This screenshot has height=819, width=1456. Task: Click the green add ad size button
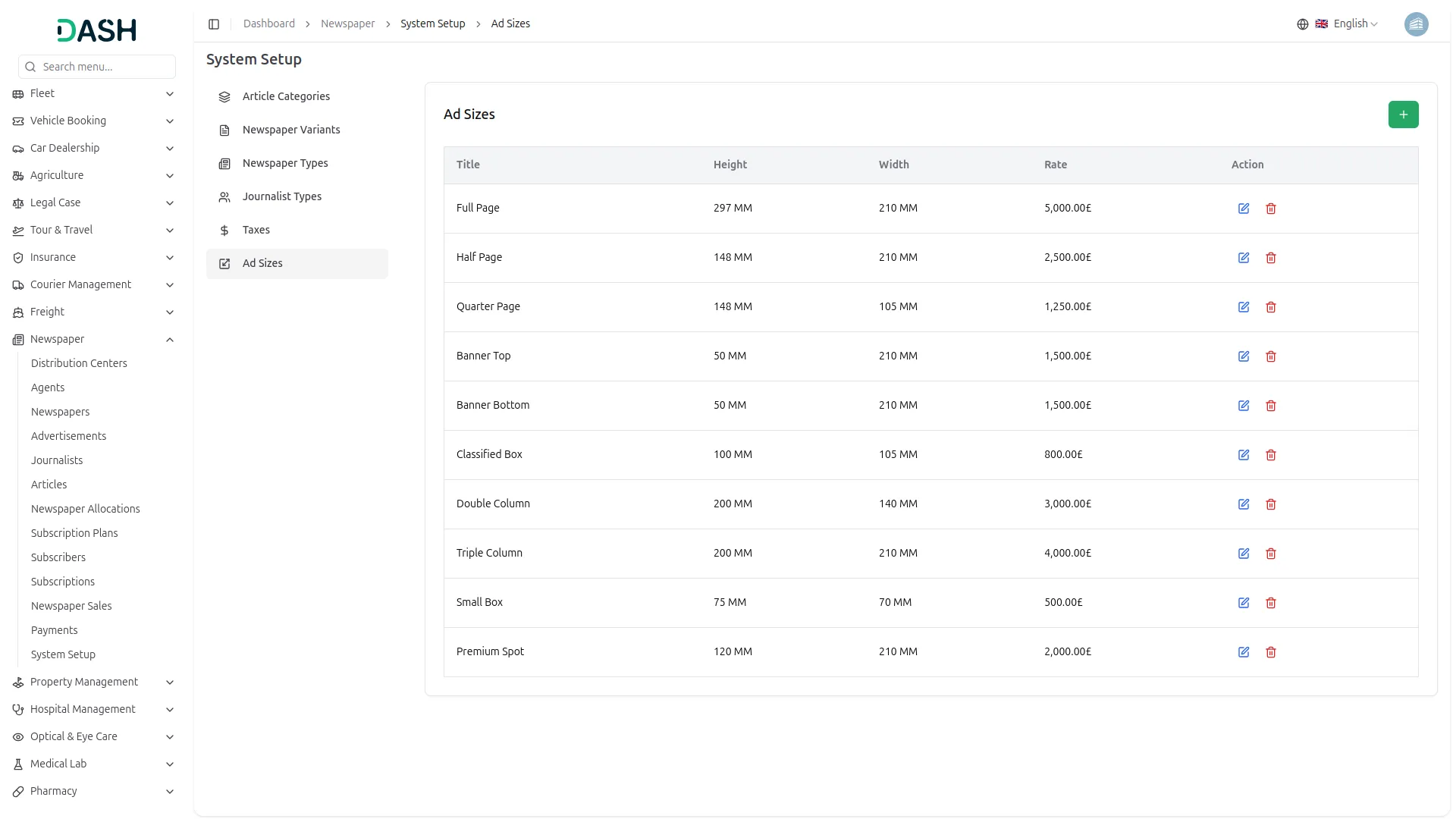click(1403, 115)
